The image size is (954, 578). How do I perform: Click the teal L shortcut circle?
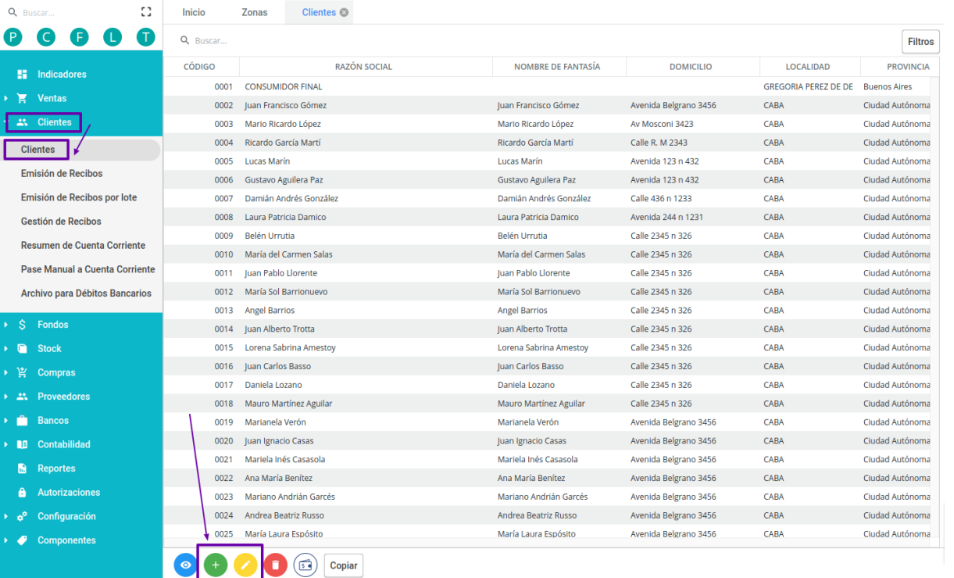[x=113, y=37]
